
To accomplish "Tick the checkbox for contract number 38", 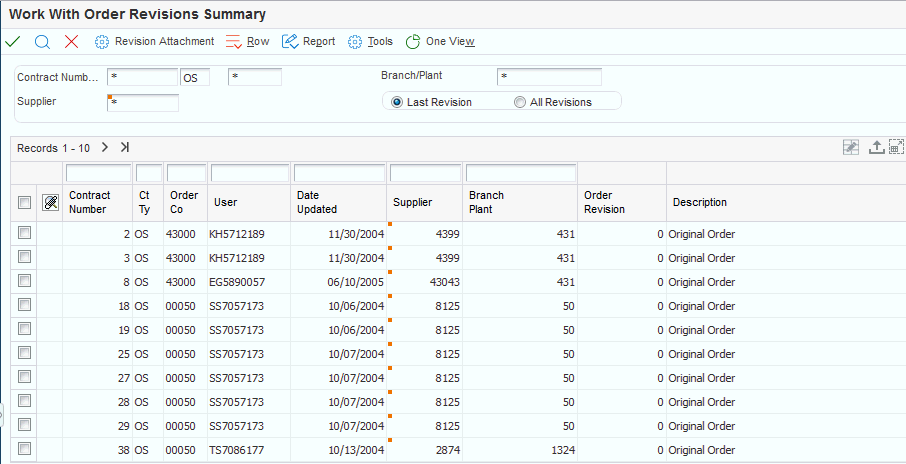I will [x=25, y=450].
